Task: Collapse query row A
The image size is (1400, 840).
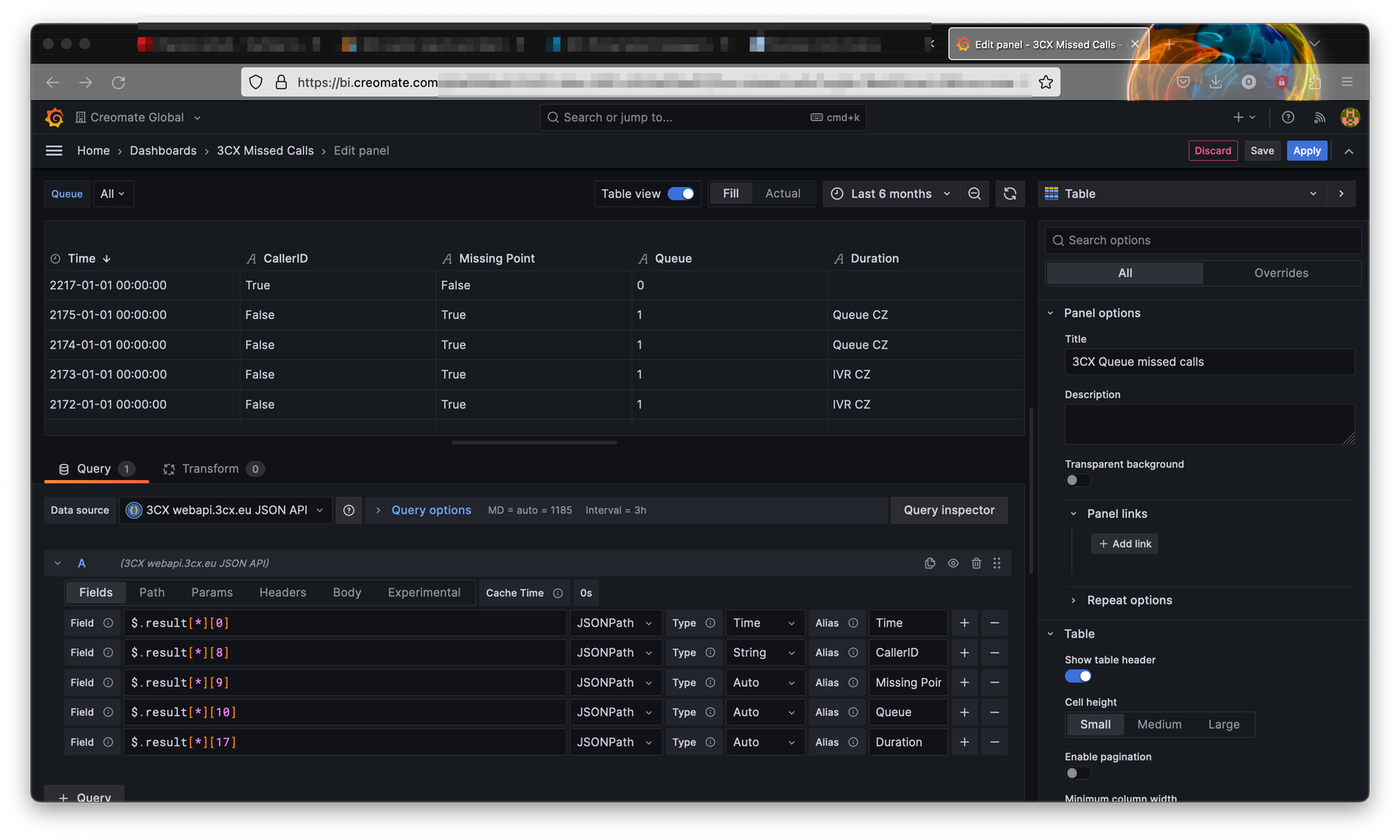Action: 57,563
